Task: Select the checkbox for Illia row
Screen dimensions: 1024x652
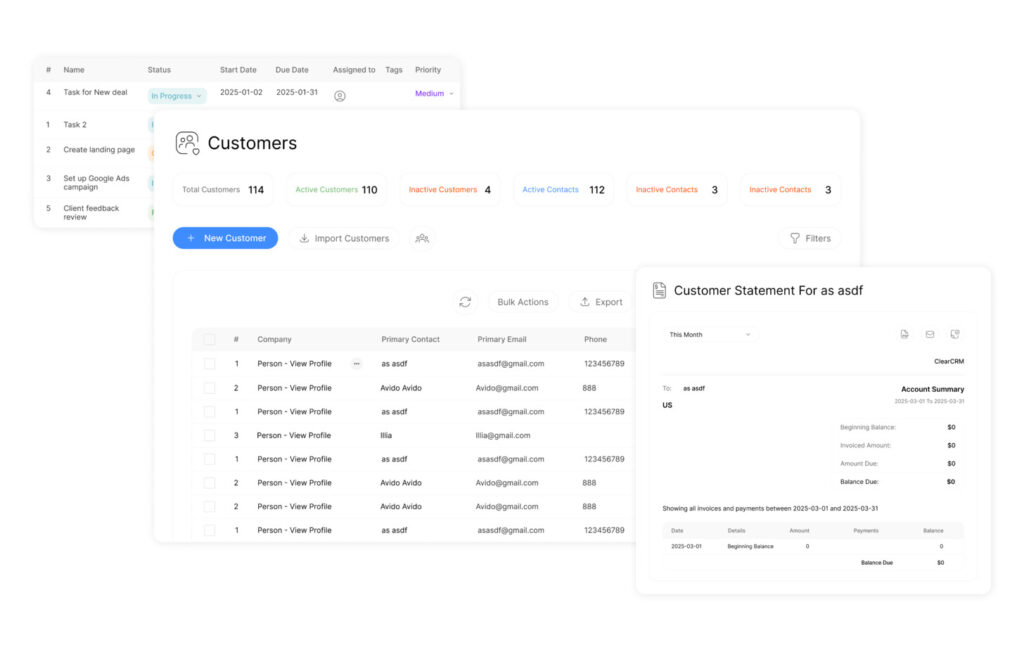Action: pyautogui.click(x=209, y=435)
